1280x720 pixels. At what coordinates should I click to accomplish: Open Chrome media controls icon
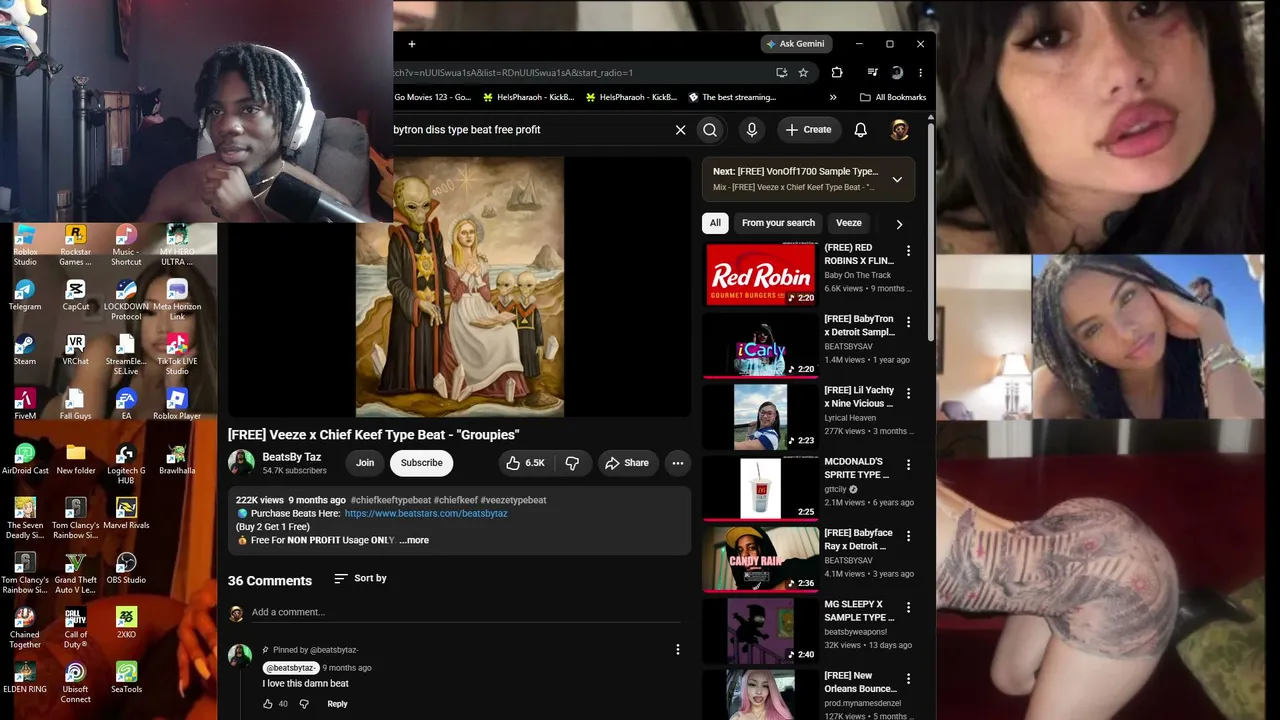872,72
